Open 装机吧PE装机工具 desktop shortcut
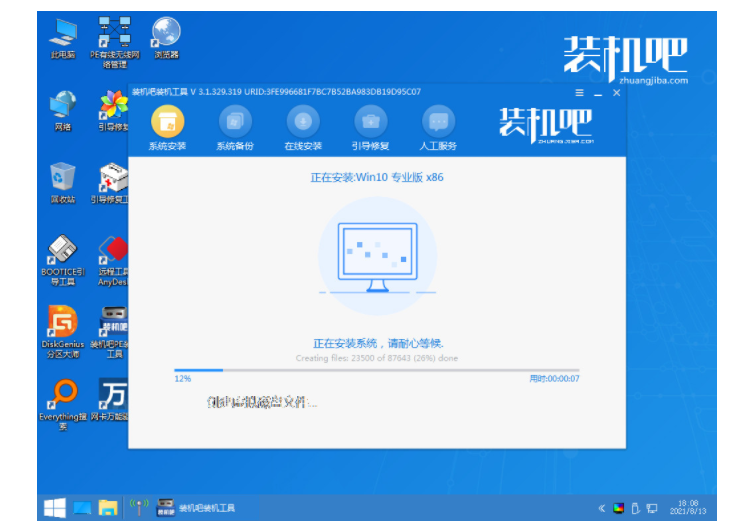 click(x=110, y=332)
